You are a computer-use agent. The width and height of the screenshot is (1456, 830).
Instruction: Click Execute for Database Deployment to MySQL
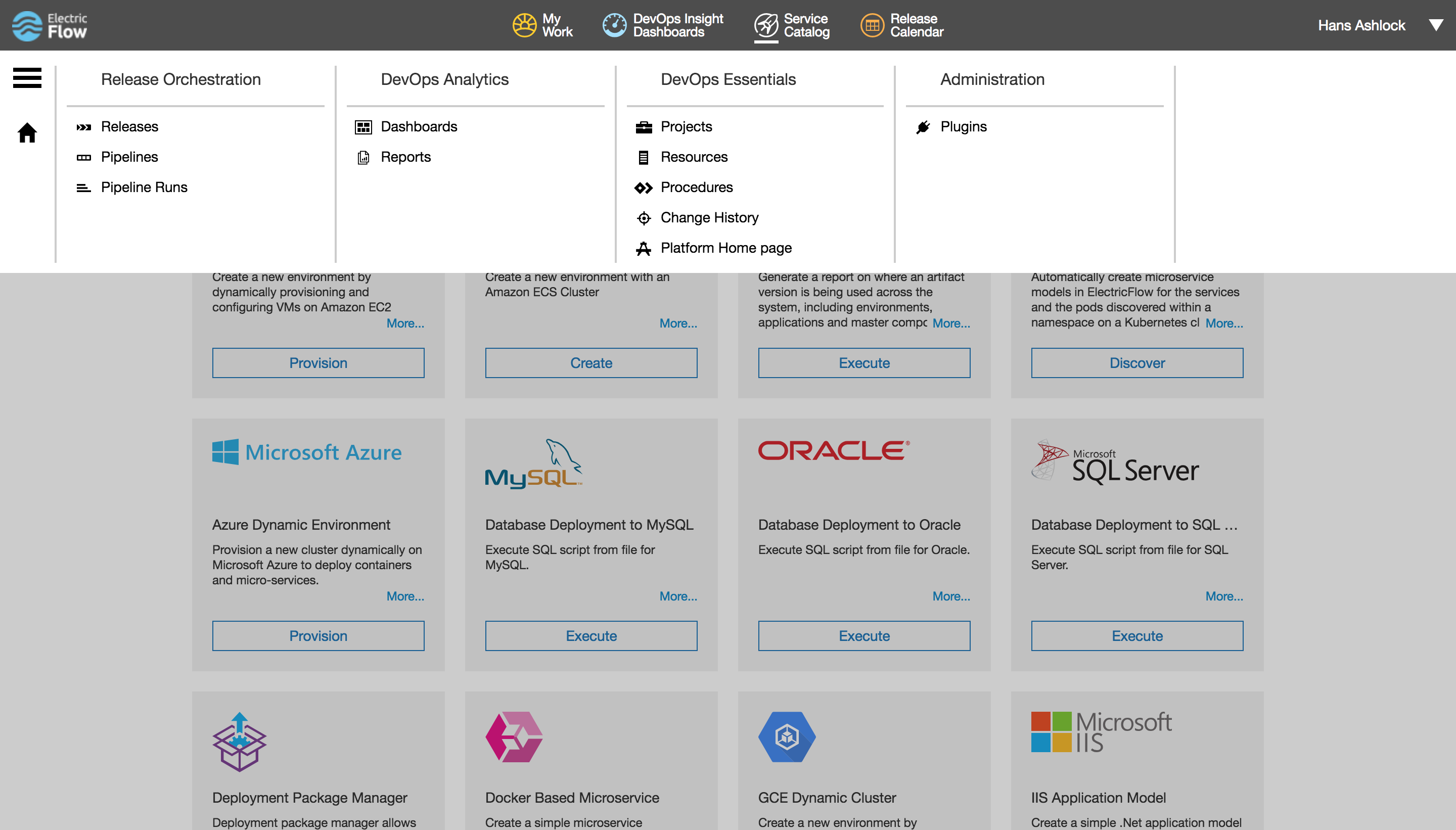(x=591, y=635)
